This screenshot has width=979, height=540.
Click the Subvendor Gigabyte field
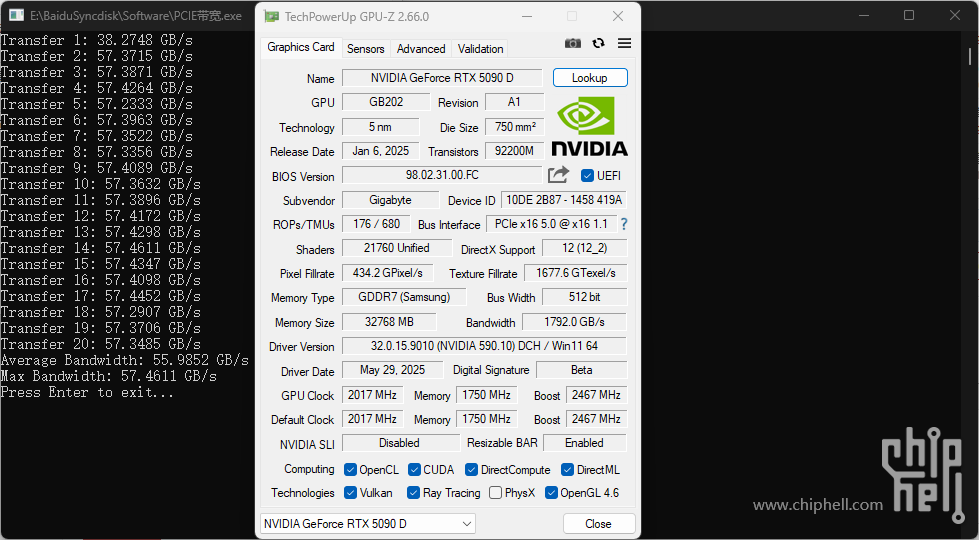(x=390, y=200)
